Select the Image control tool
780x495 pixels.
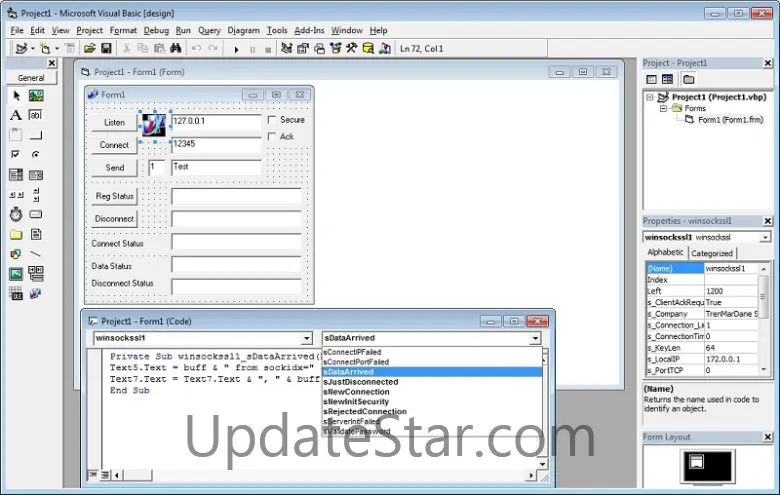16,274
